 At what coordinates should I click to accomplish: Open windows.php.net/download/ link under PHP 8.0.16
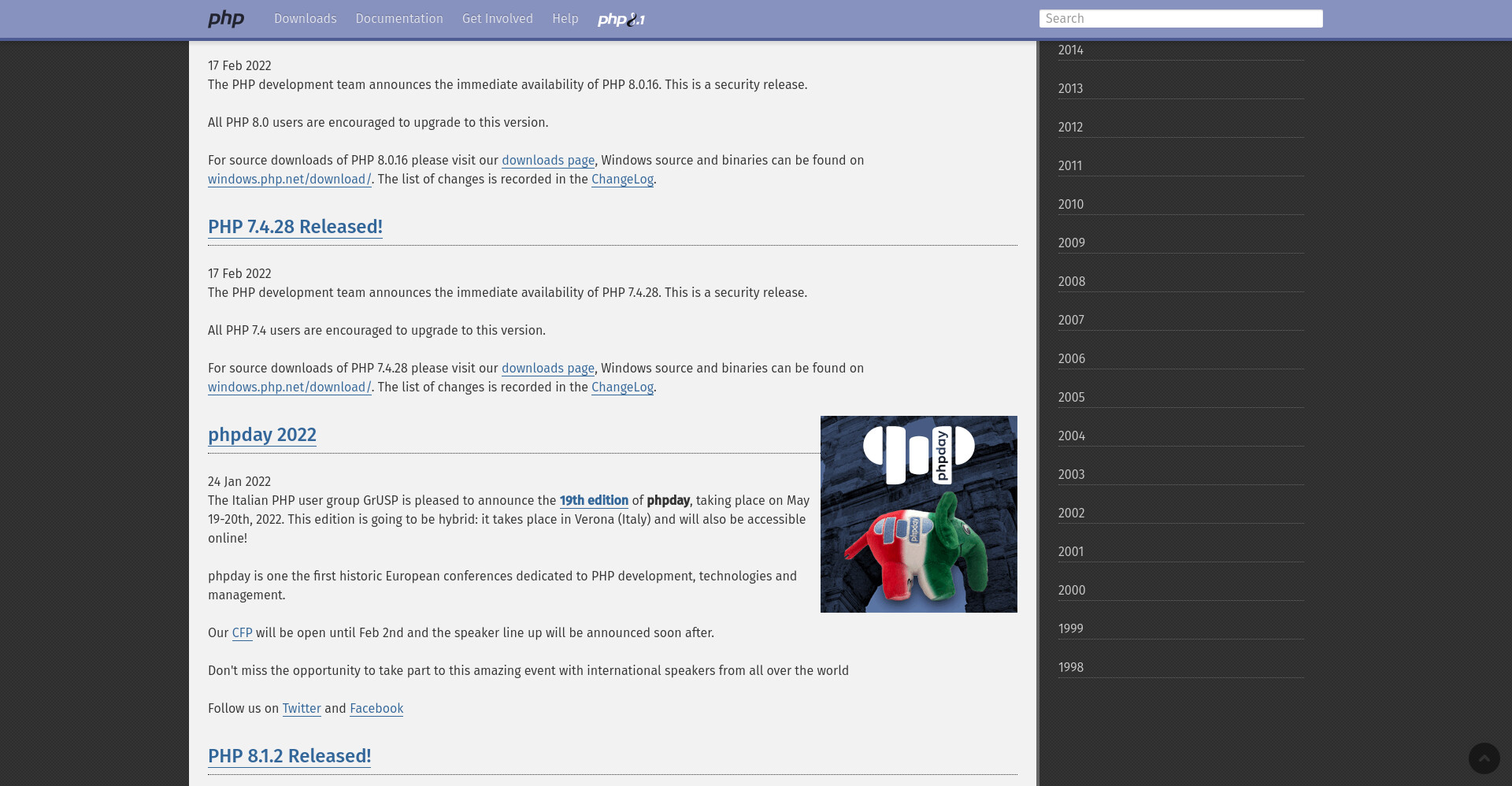coord(290,180)
